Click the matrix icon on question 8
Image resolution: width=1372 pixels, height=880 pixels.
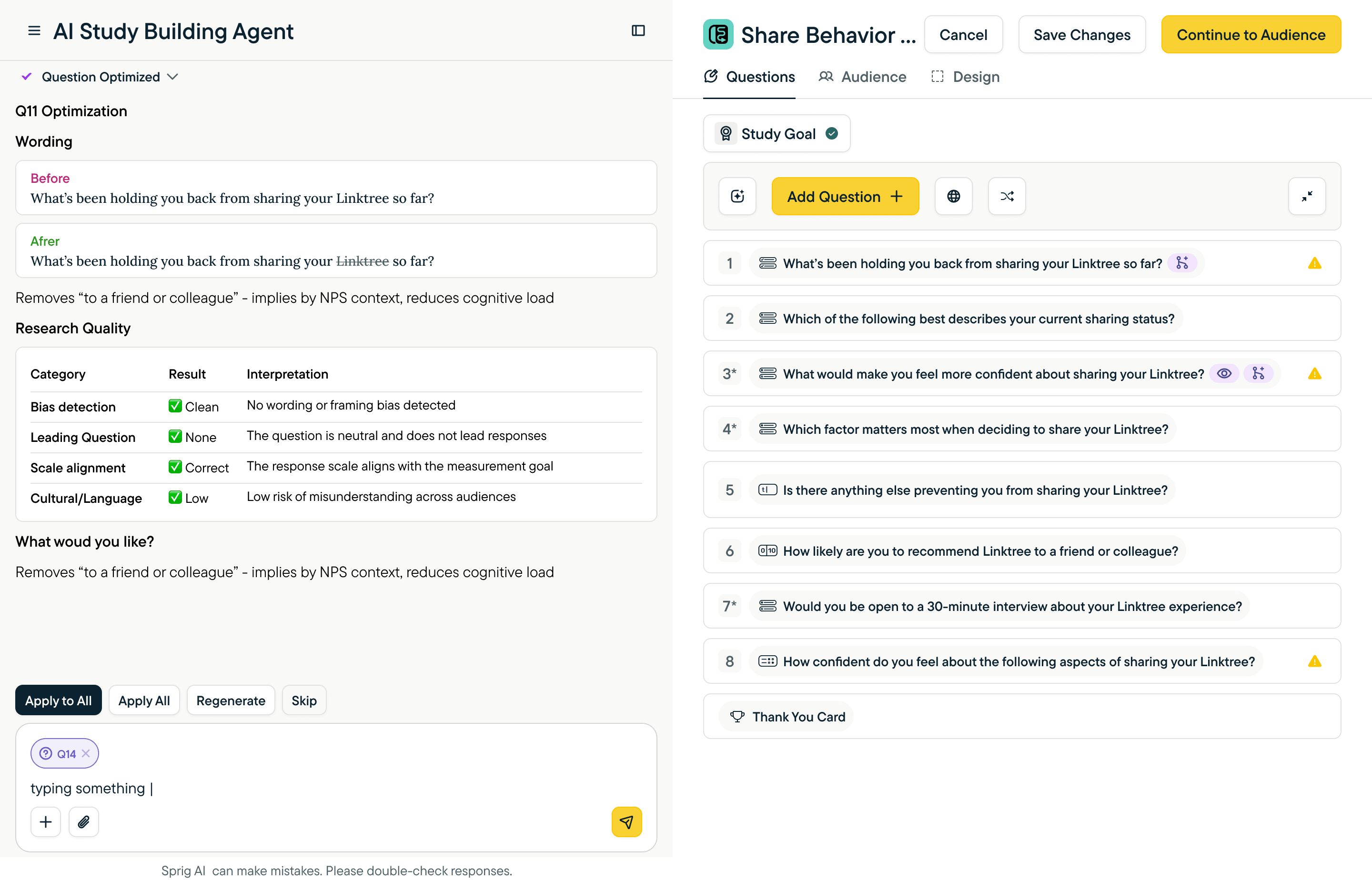point(767,661)
